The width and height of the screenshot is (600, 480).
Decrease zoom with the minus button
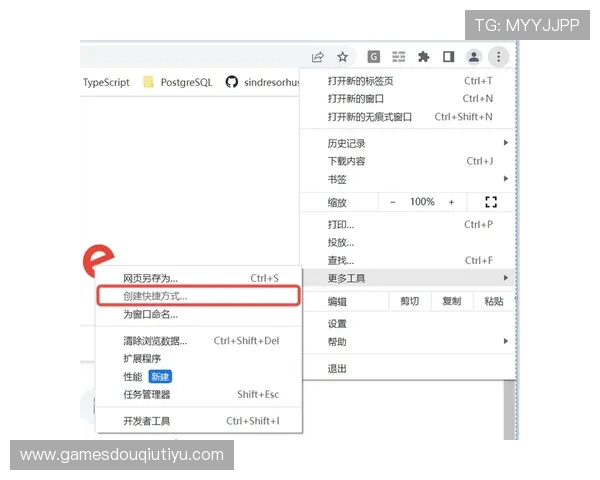click(x=393, y=202)
